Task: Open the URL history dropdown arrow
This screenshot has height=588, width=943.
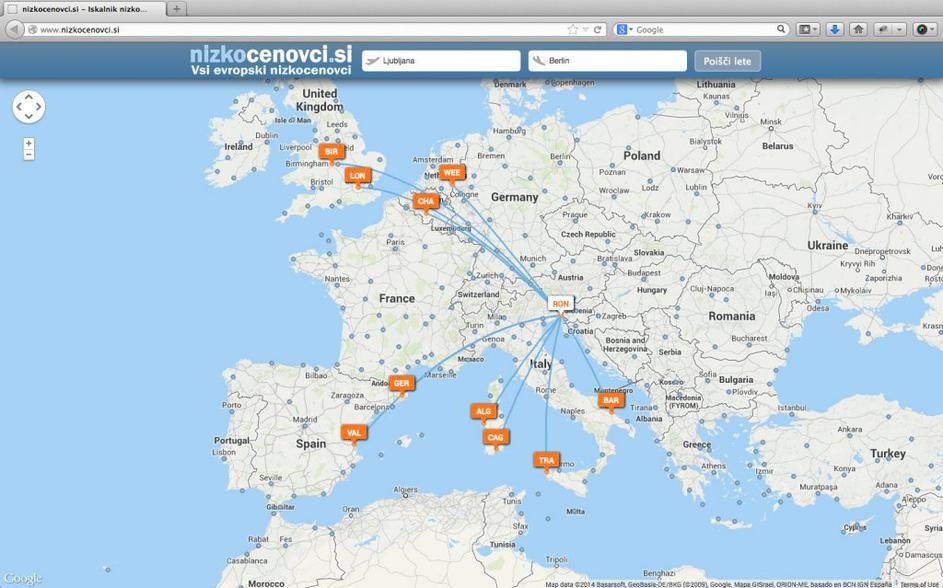Action: pyautogui.click(x=586, y=30)
